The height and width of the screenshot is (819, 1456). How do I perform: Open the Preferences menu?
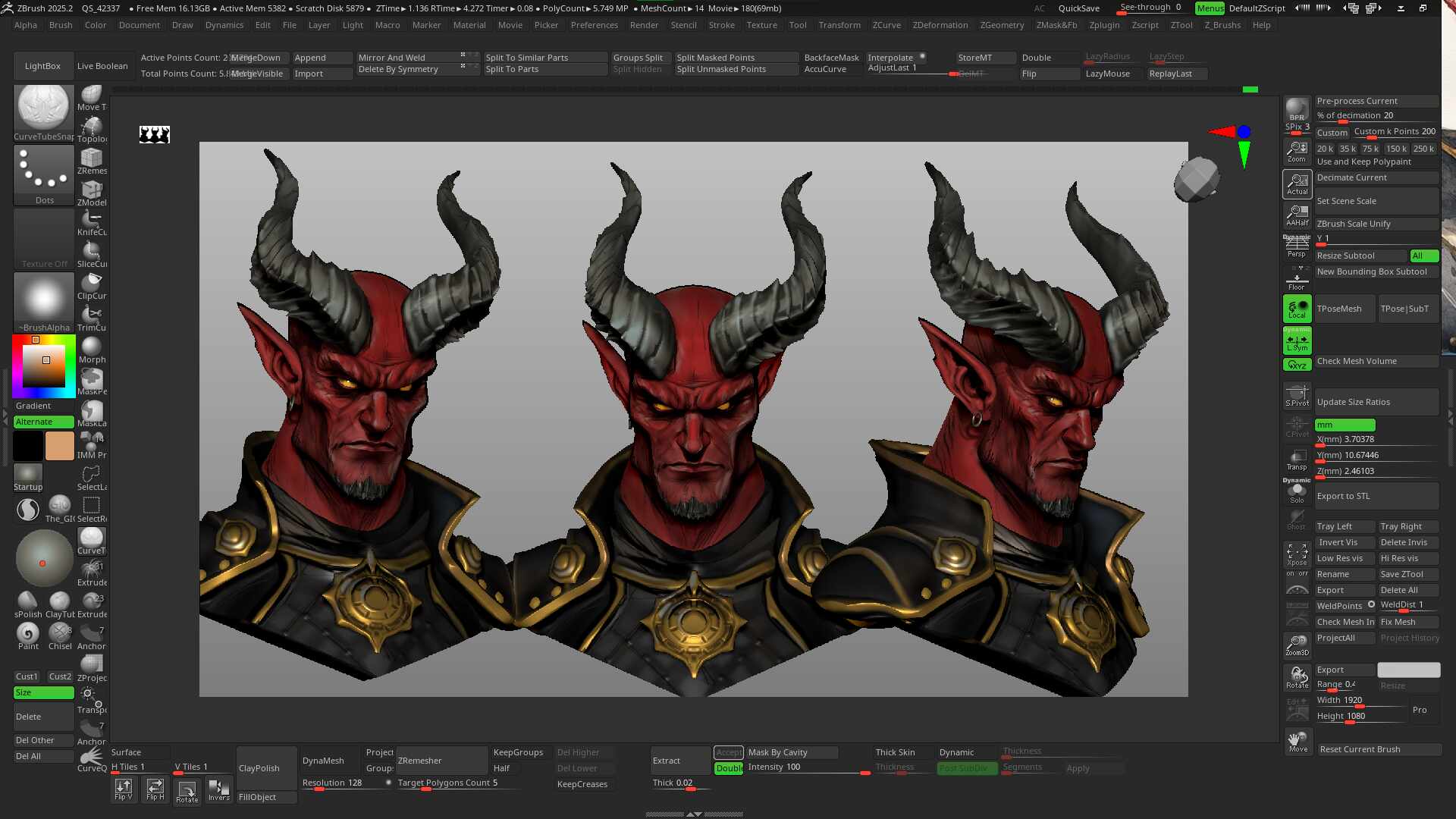[x=594, y=25]
